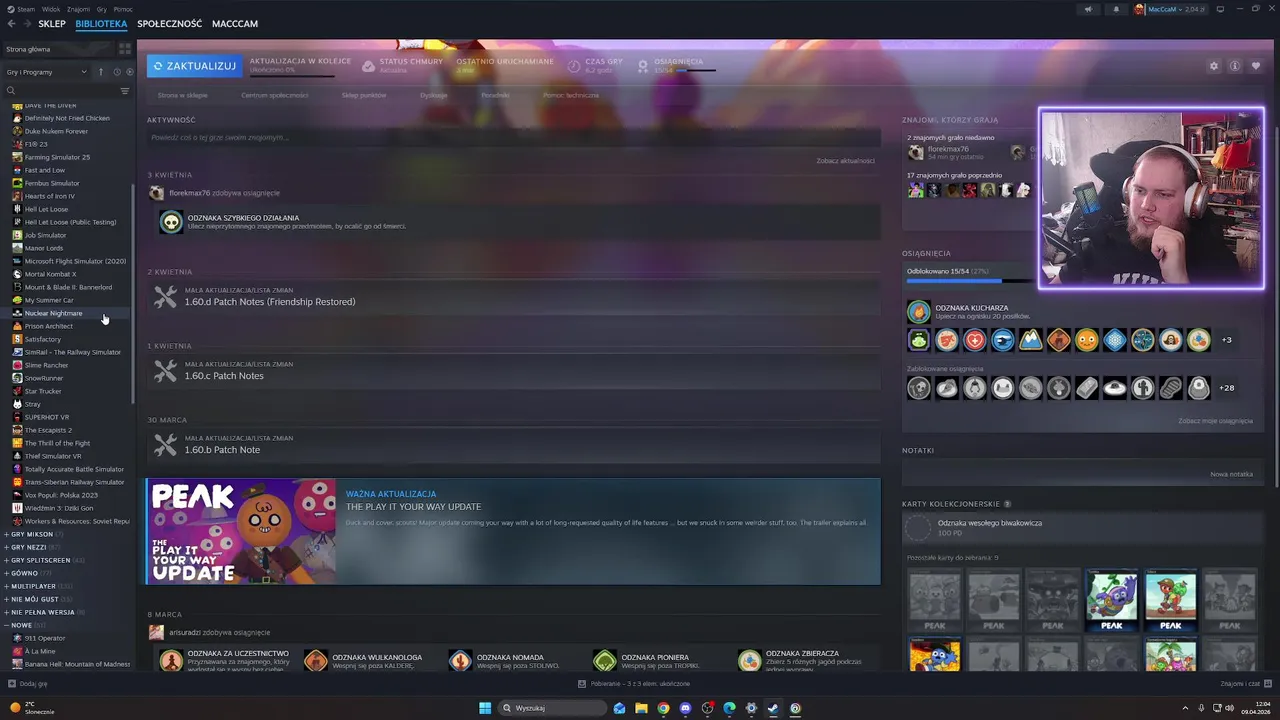
Task: Click the activity status input field
Action: pos(514,138)
